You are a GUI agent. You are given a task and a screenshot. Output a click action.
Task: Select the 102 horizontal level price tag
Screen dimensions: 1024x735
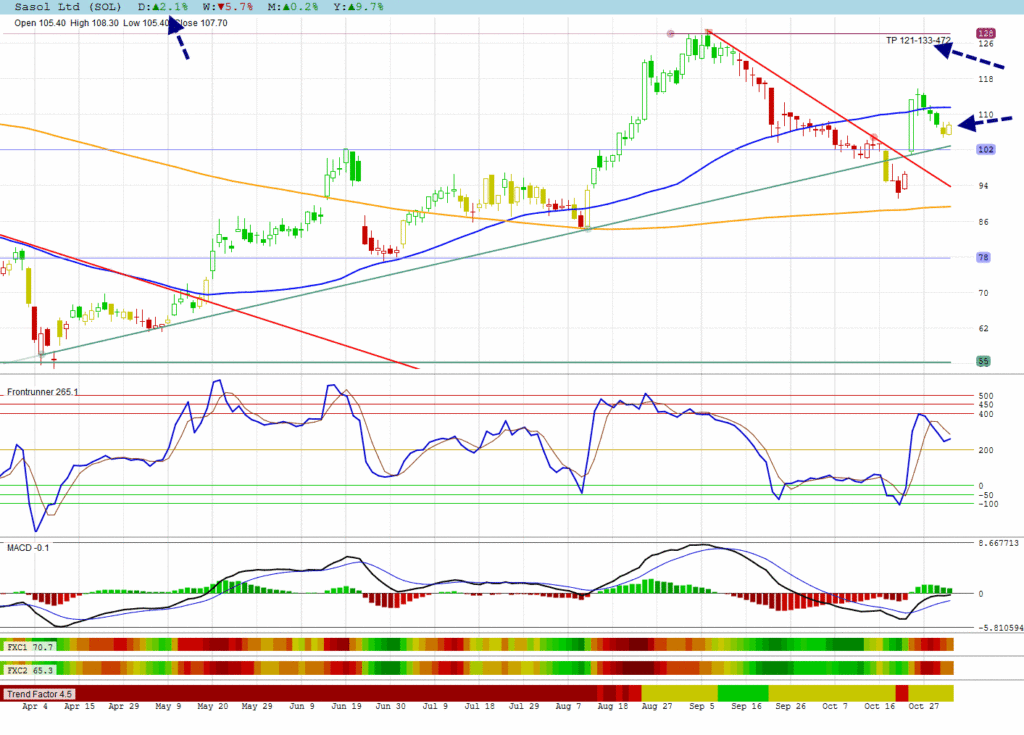click(x=985, y=149)
